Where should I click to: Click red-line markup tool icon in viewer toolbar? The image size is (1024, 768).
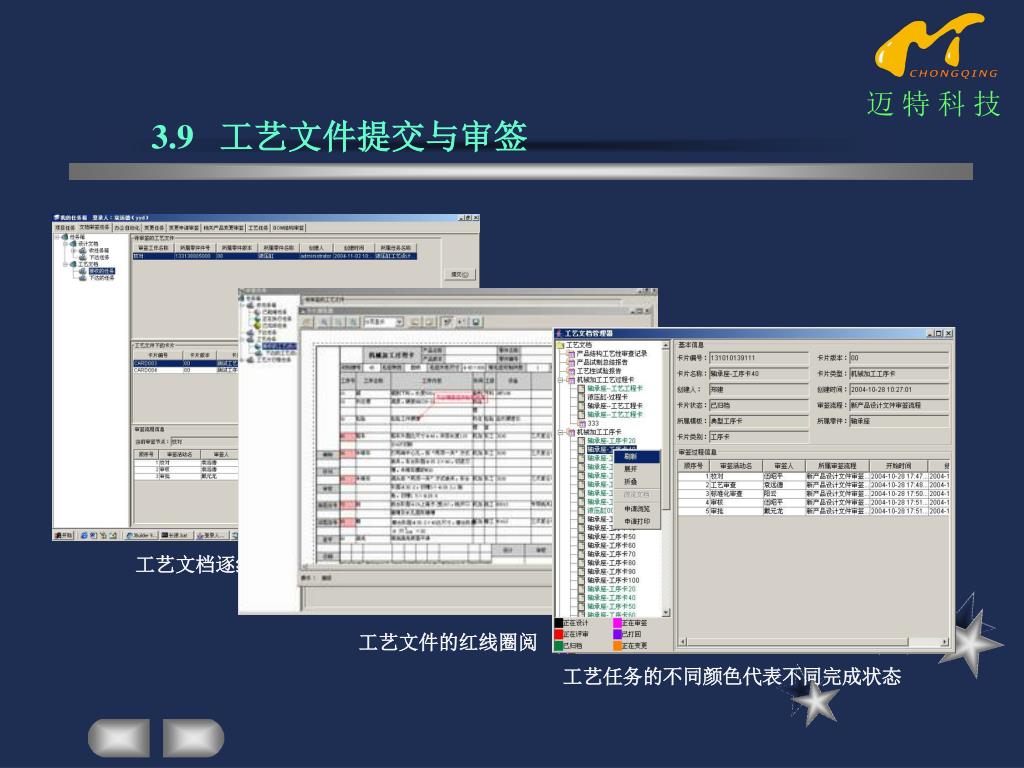point(447,322)
